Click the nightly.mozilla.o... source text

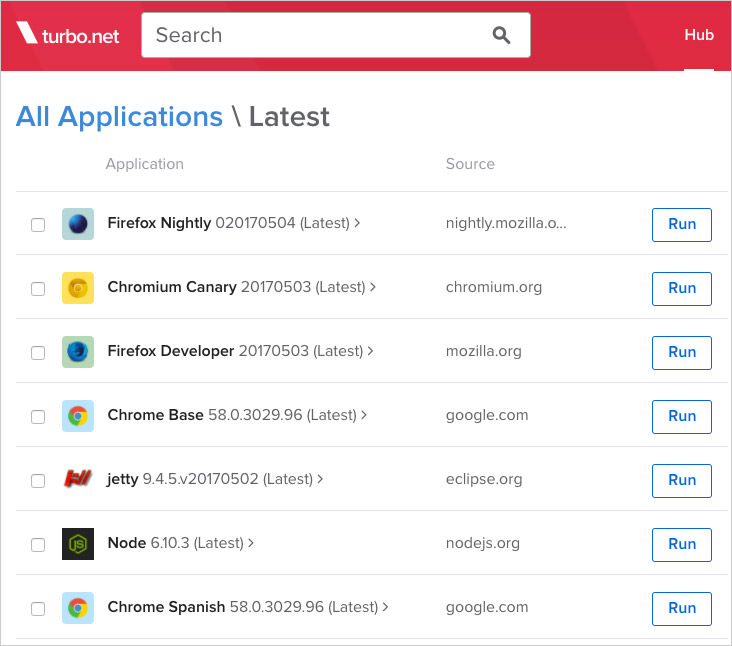point(506,224)
